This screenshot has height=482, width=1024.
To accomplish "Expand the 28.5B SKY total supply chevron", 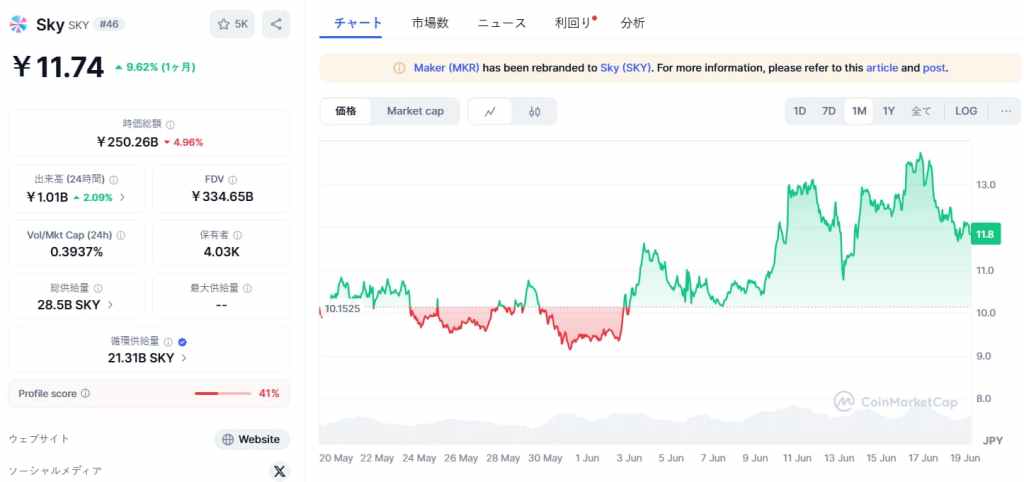I will click(x=110, y=305).
